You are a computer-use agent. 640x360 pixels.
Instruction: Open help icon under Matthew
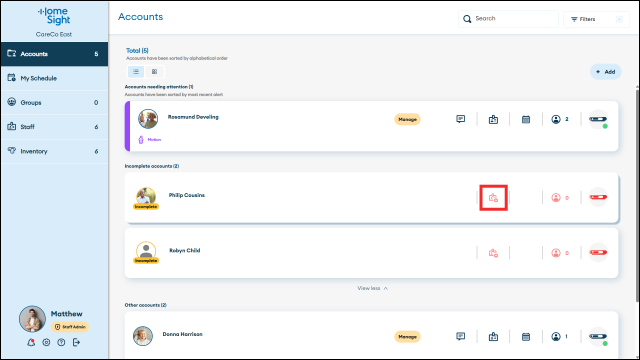pos(61,342)
